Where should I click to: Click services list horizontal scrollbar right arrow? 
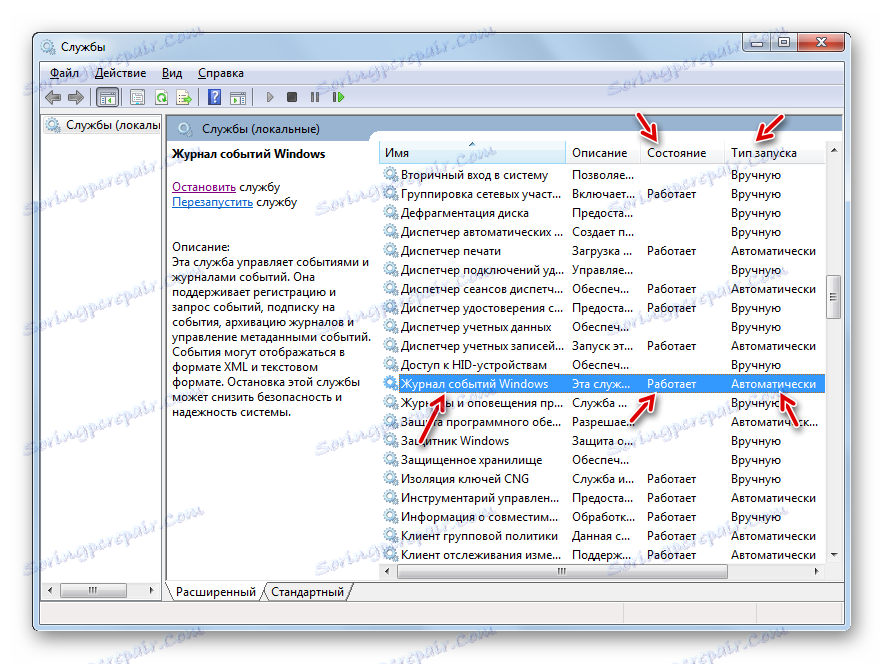(x=816, y=572)
